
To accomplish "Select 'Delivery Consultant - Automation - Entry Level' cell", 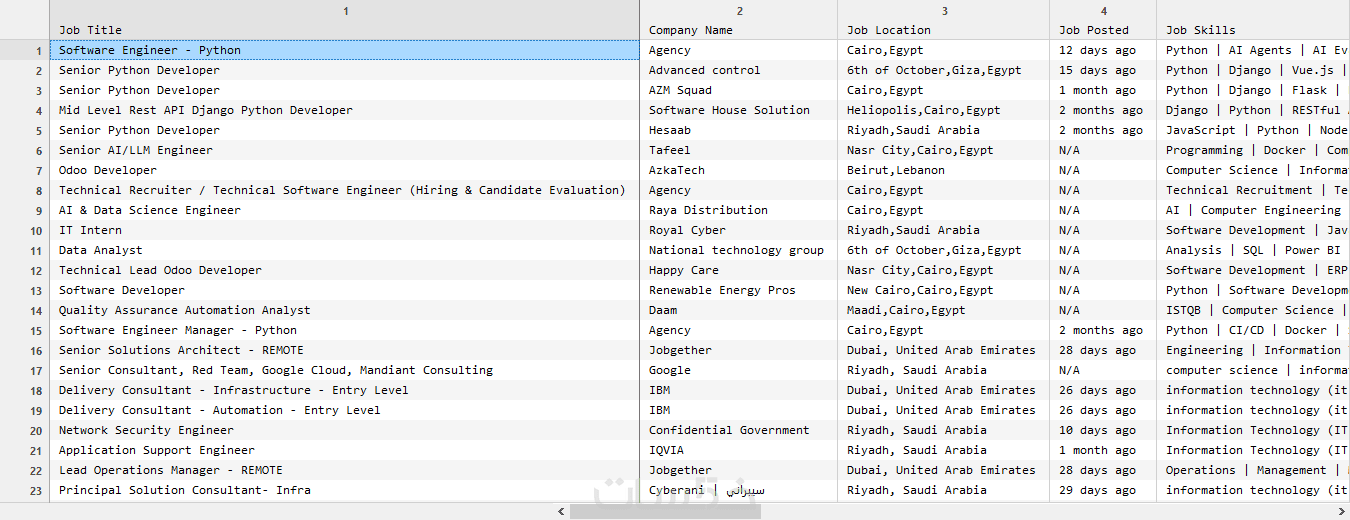I will (345, 410).
